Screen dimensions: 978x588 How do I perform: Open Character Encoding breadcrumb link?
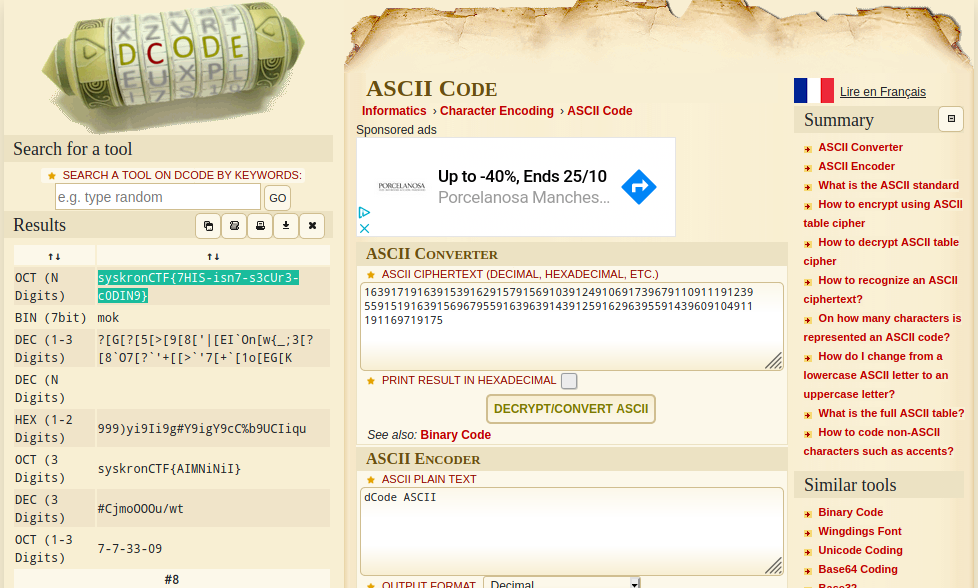(496, 111)
